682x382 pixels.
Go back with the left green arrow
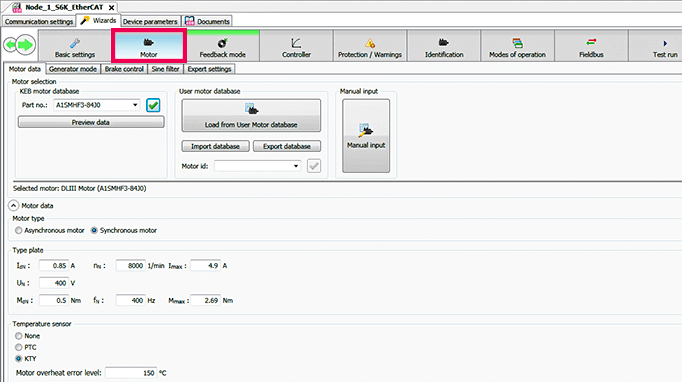click(10, 44)
